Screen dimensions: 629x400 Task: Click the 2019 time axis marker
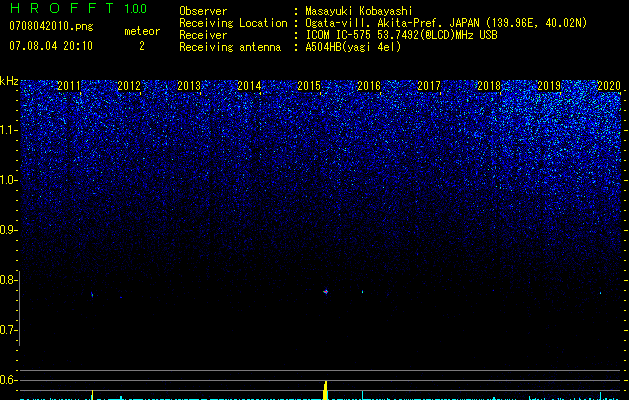coord(549,85)
